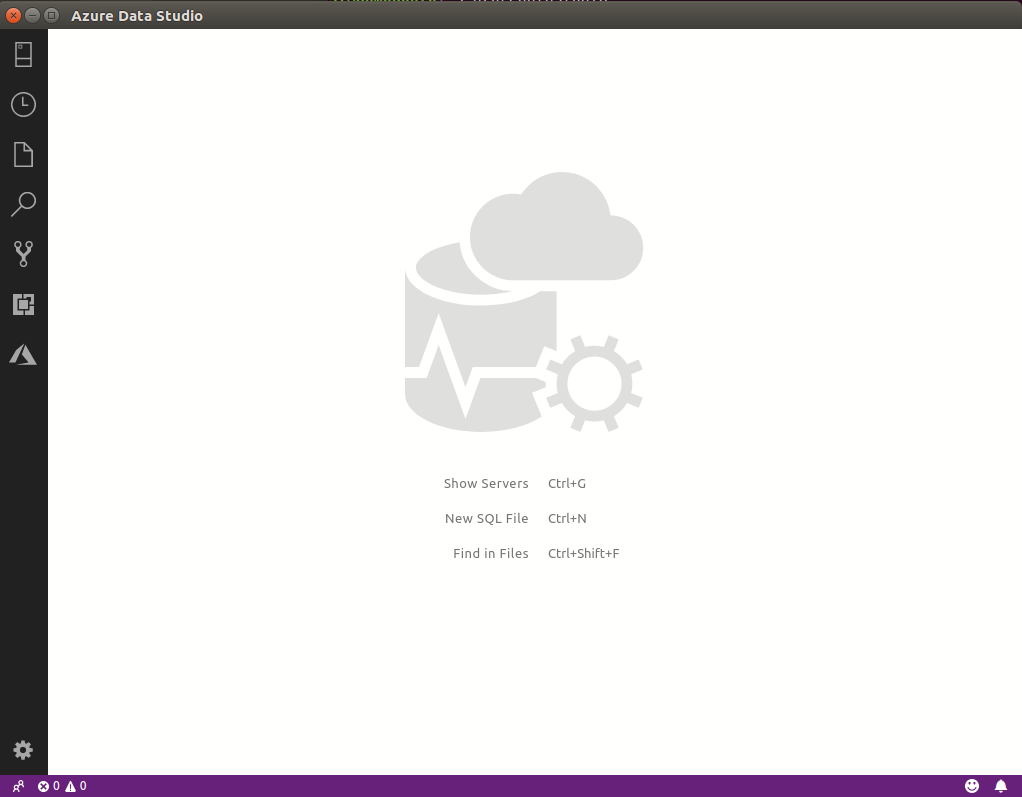Screen dimensions: 1022x797
Task: Minimize the Azure Data Studio window
Action: (x=32, y=15)
